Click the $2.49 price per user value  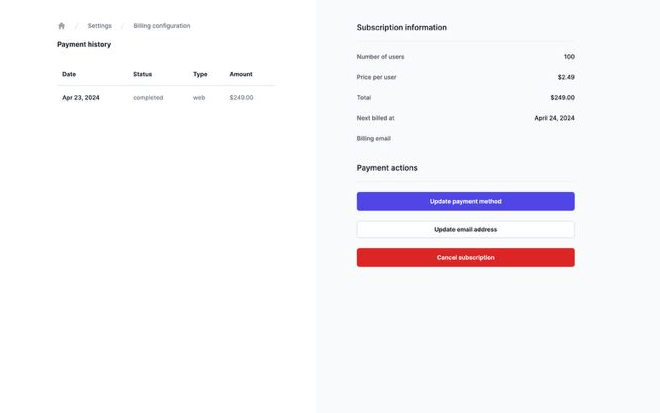[x=566, y=77]
